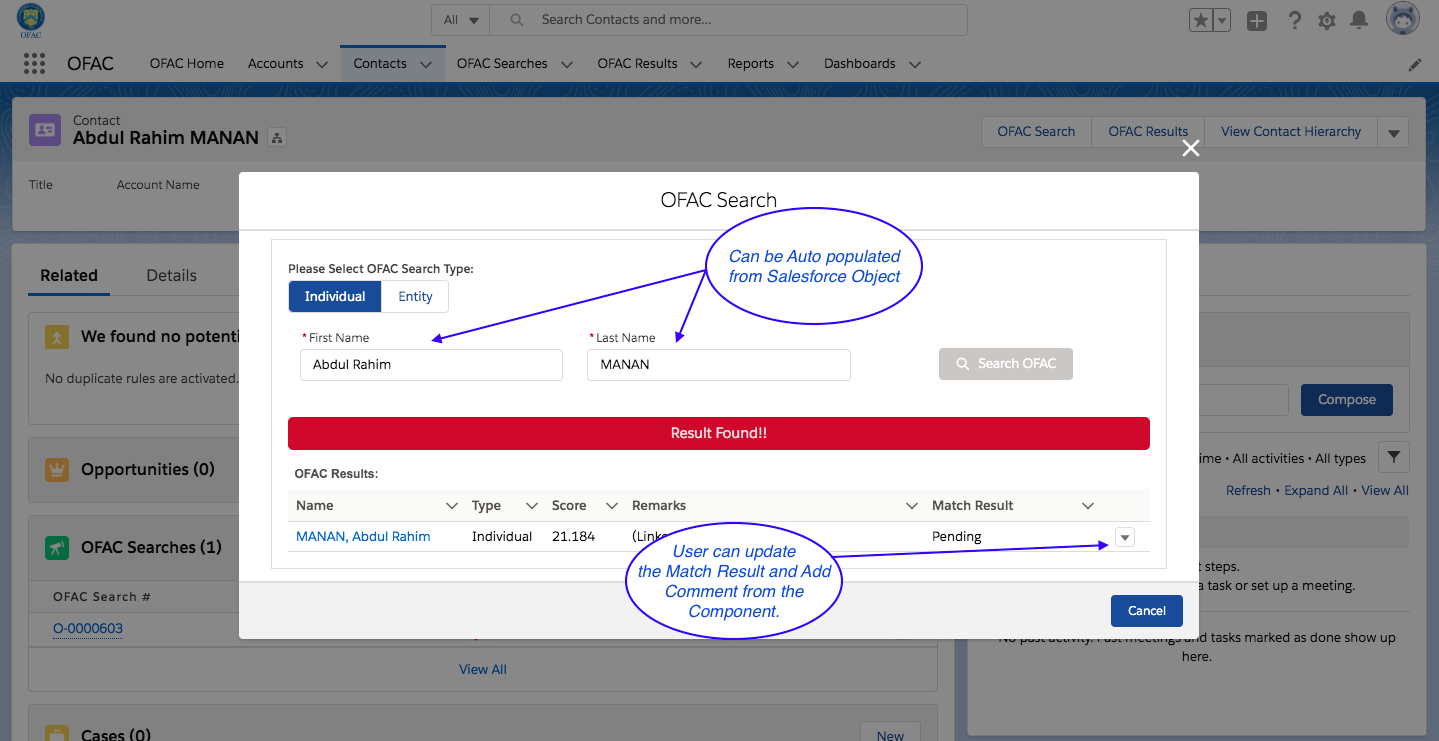The width and height of the screenshot is (1439, 741).
Task: Open user profile avatar
Action: tap(1403, 19)
